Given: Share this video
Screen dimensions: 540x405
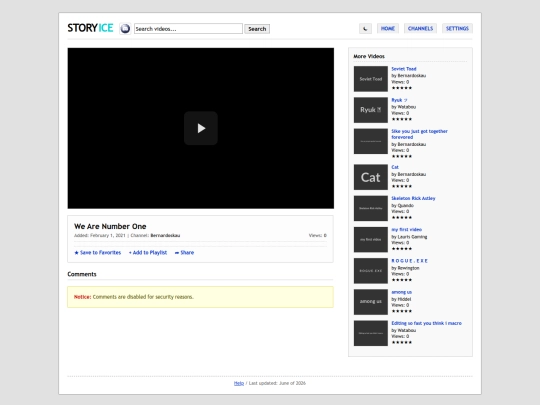Looking at the screenshot, I should click(x=184, y=252).
